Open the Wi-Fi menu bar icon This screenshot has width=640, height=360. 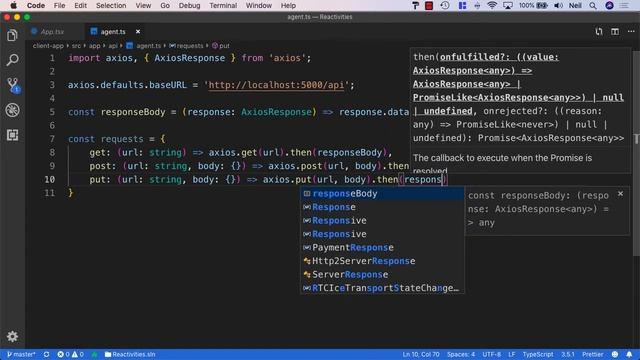(492, 5)
